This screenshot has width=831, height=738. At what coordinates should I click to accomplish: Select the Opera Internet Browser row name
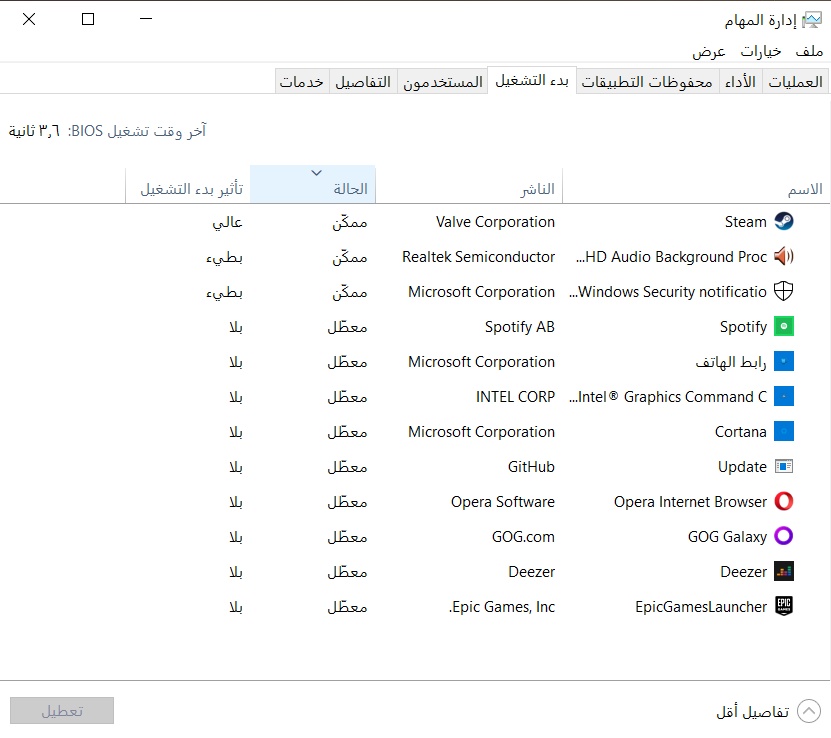690,502
